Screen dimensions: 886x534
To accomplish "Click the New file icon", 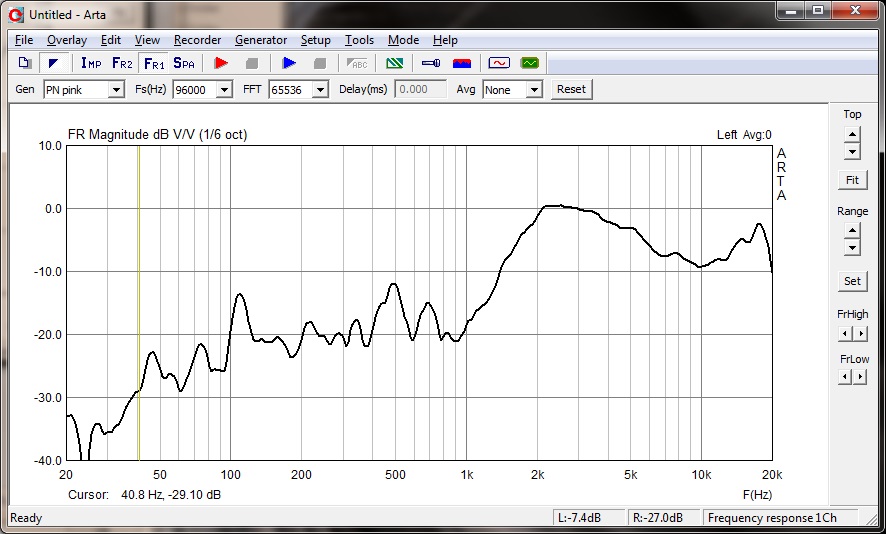I will click(x=24, y=63).
